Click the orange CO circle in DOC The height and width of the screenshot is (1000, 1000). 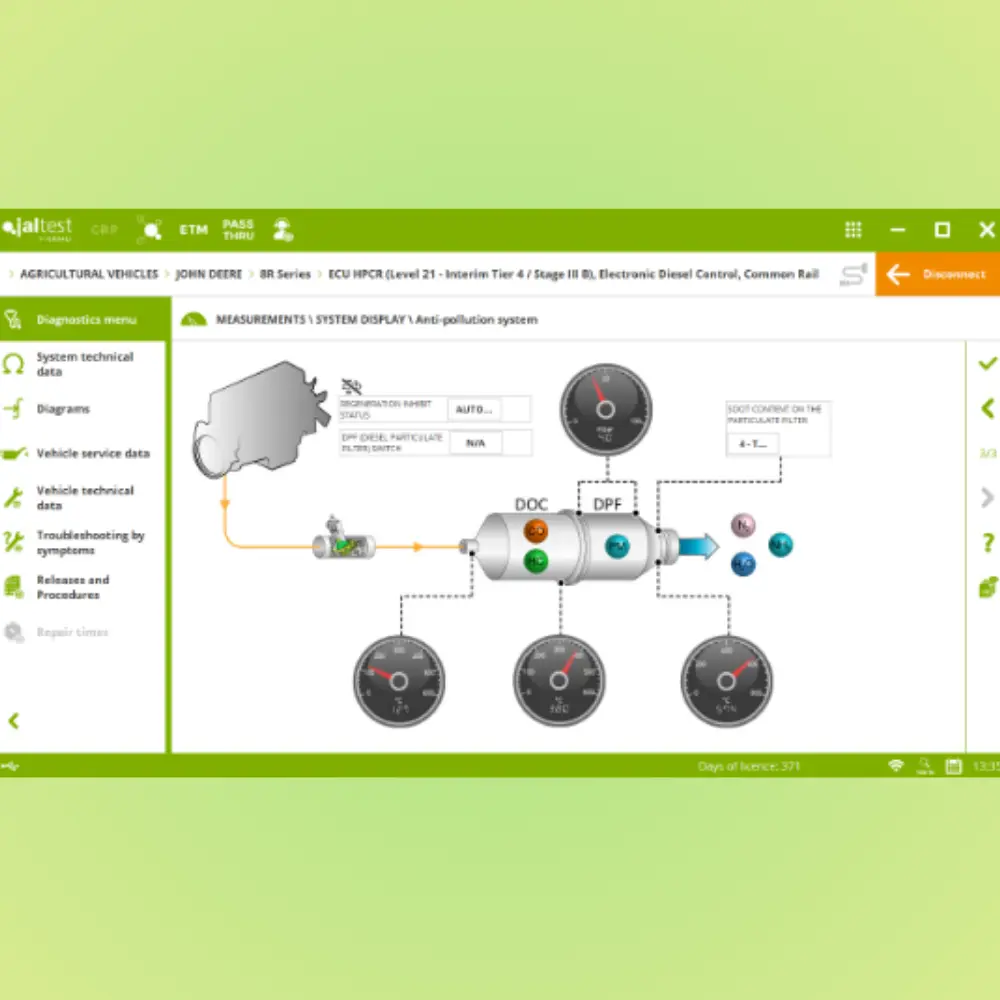coord(536,530)
